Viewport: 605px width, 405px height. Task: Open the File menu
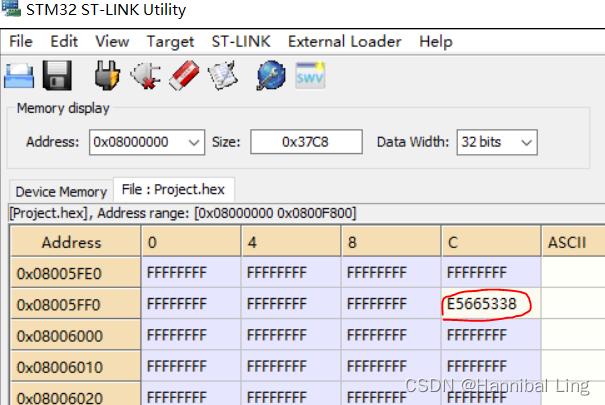(x=21, y=41)
